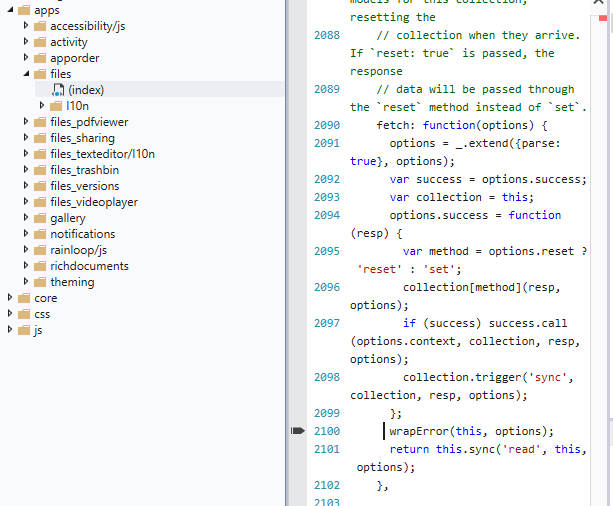613x506 pixels.
Task: Click the richdocuments folder icon
Action: click(40, 267)
